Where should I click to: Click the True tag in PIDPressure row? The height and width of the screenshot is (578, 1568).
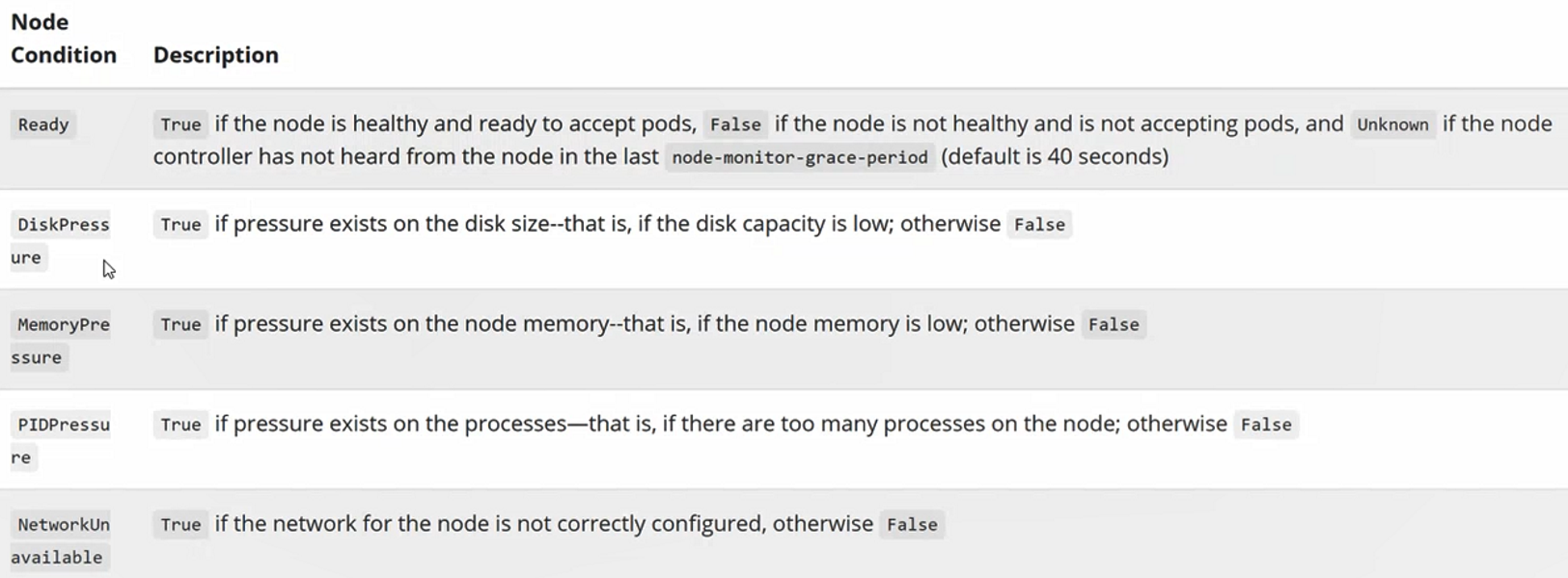point(180,425)
